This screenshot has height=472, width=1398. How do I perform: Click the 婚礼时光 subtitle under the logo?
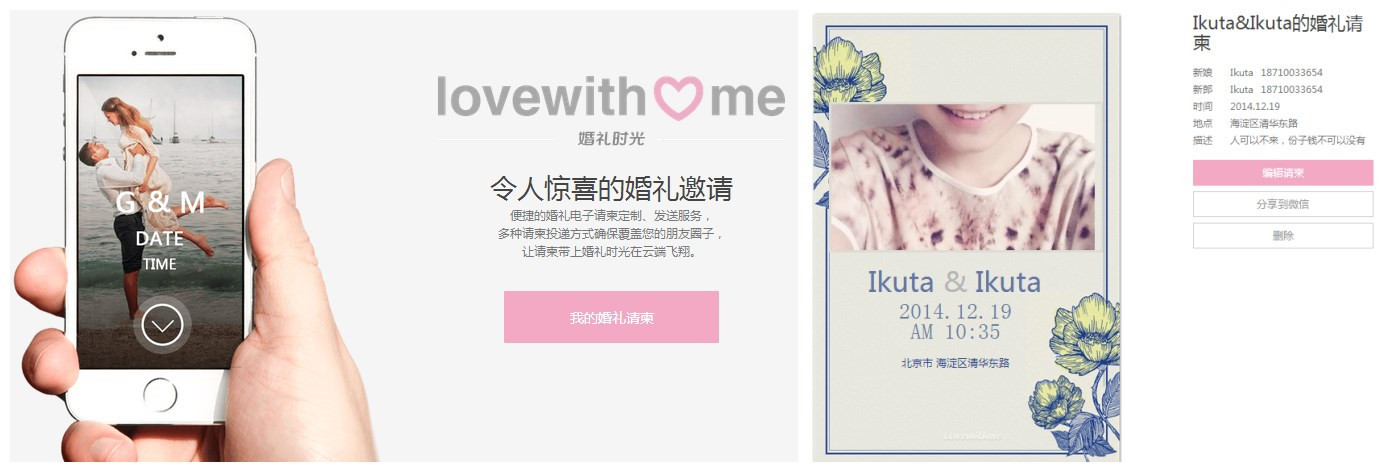[x=611, y=137]
